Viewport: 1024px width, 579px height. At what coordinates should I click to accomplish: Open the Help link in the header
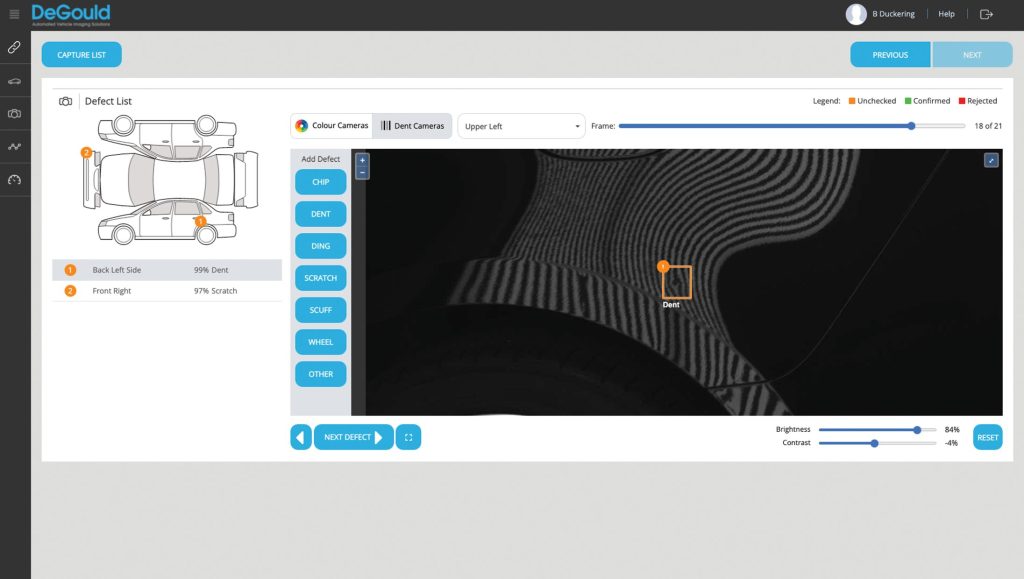click(x=946, y=13)
